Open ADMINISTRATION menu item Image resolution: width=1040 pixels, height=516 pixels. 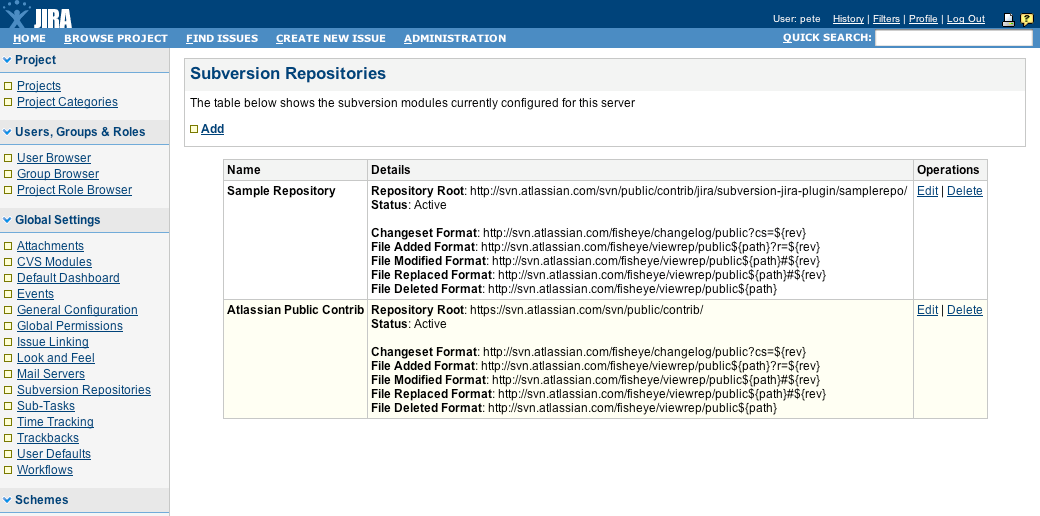pyautogui.click(x=455, y=38)
